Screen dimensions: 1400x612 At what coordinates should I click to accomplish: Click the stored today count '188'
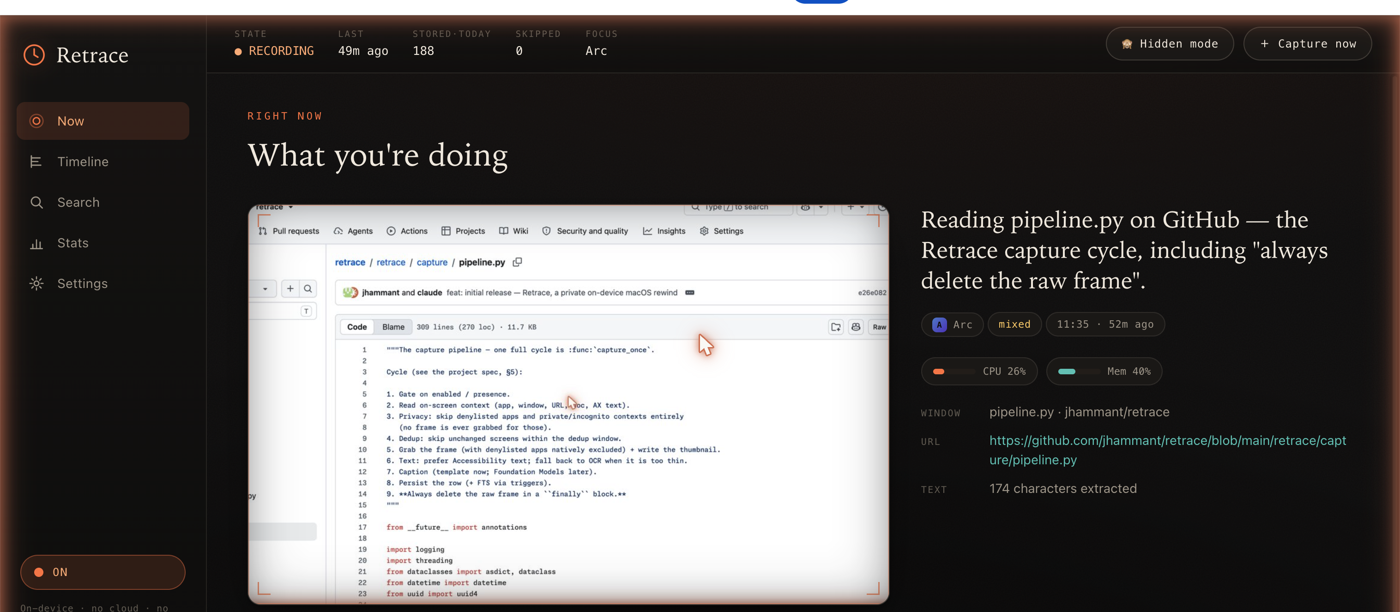[x=424, y=51]
